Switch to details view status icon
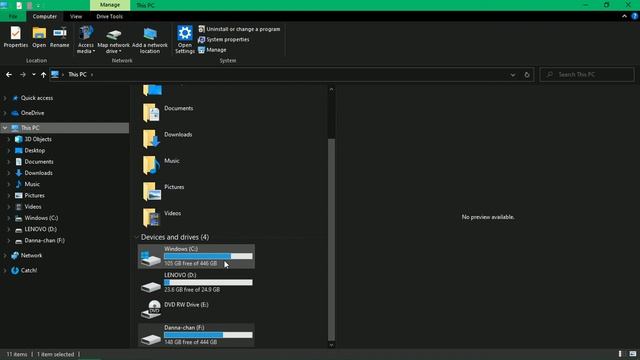640x360 pixels. pos(620,354)
